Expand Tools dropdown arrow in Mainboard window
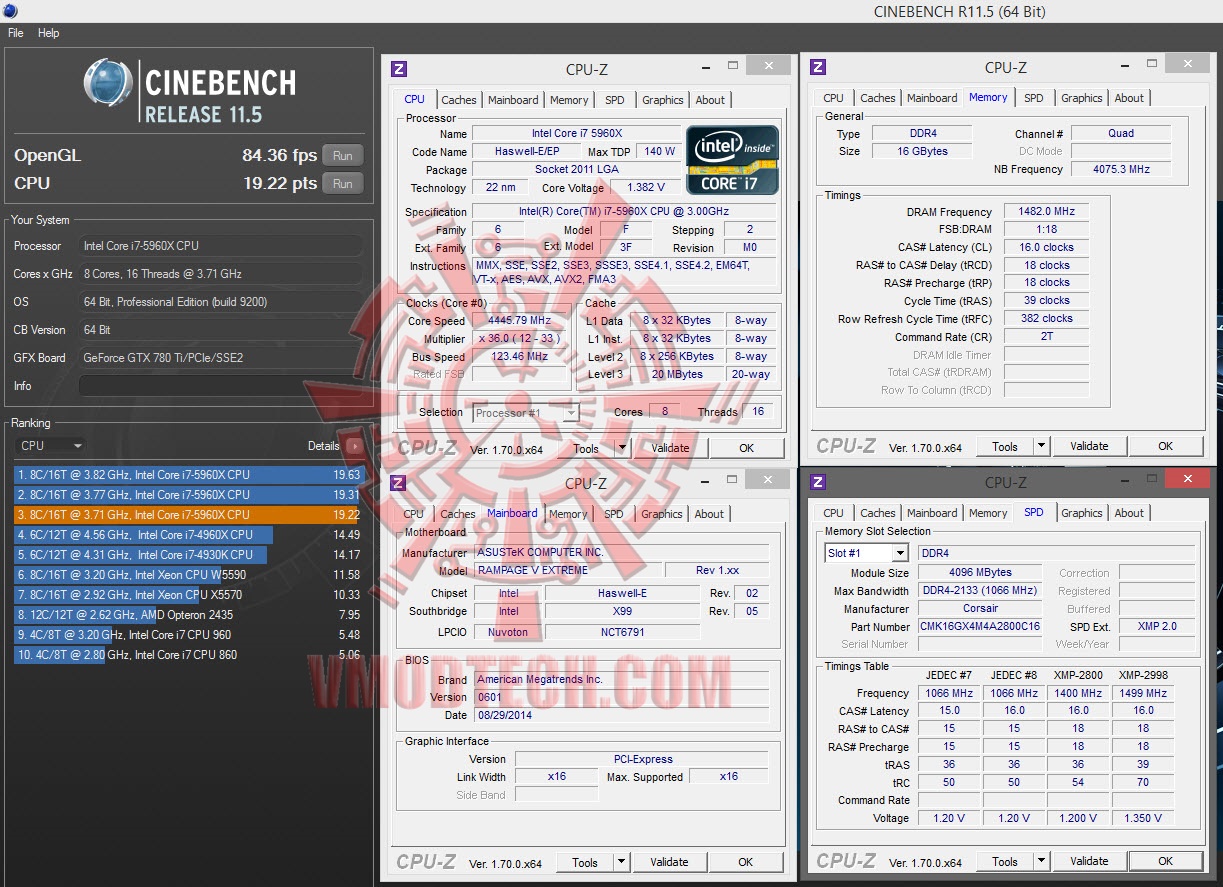1223x887 pixels. point(621,862)
